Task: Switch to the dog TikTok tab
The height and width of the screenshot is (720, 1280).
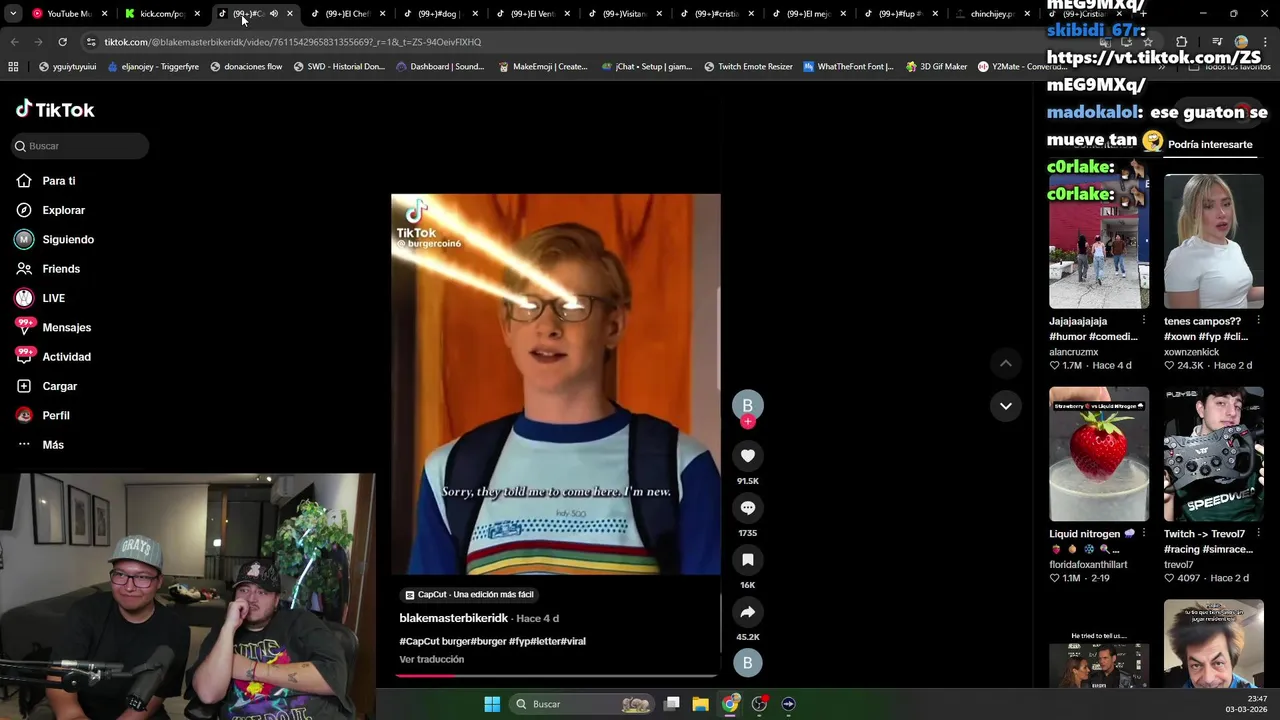Action: click(439, 14)
